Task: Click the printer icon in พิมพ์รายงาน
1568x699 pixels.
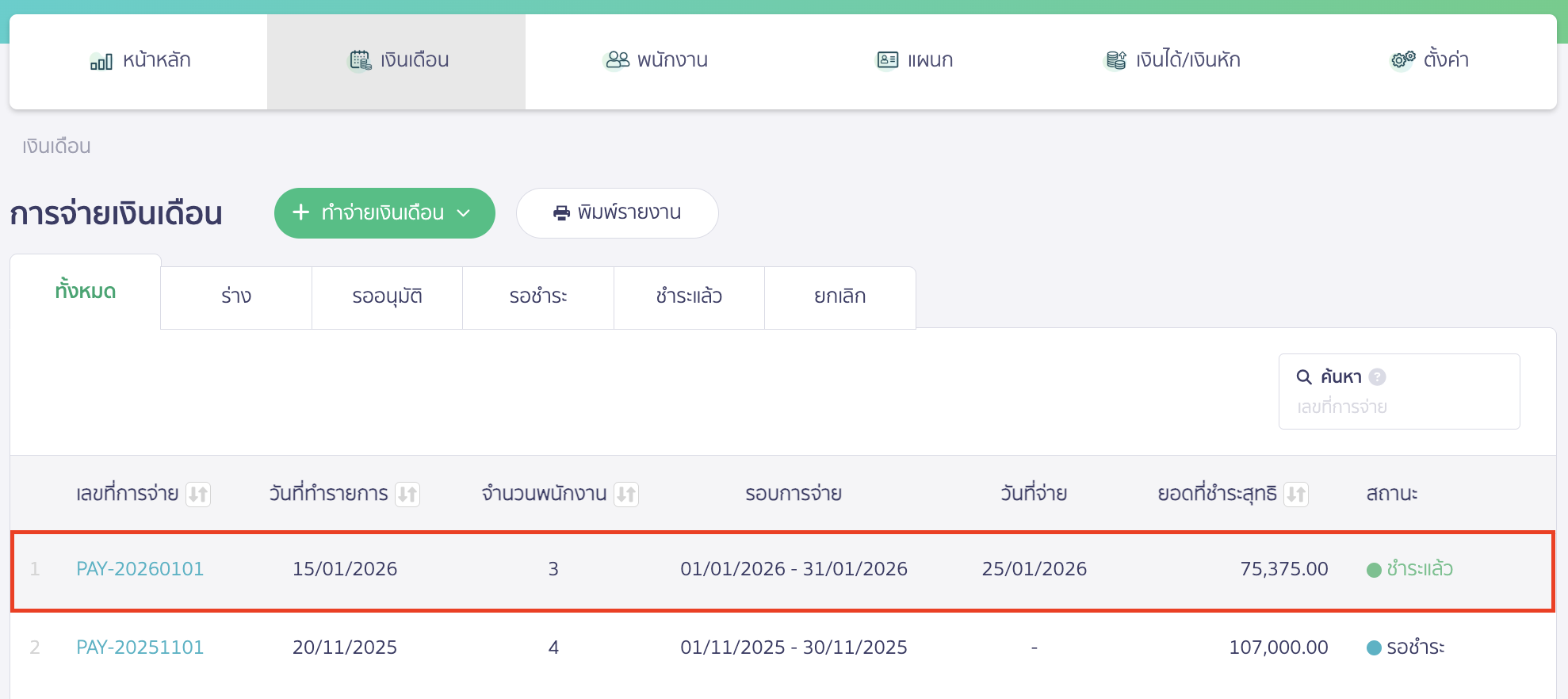Action: [x=561, y=213]
